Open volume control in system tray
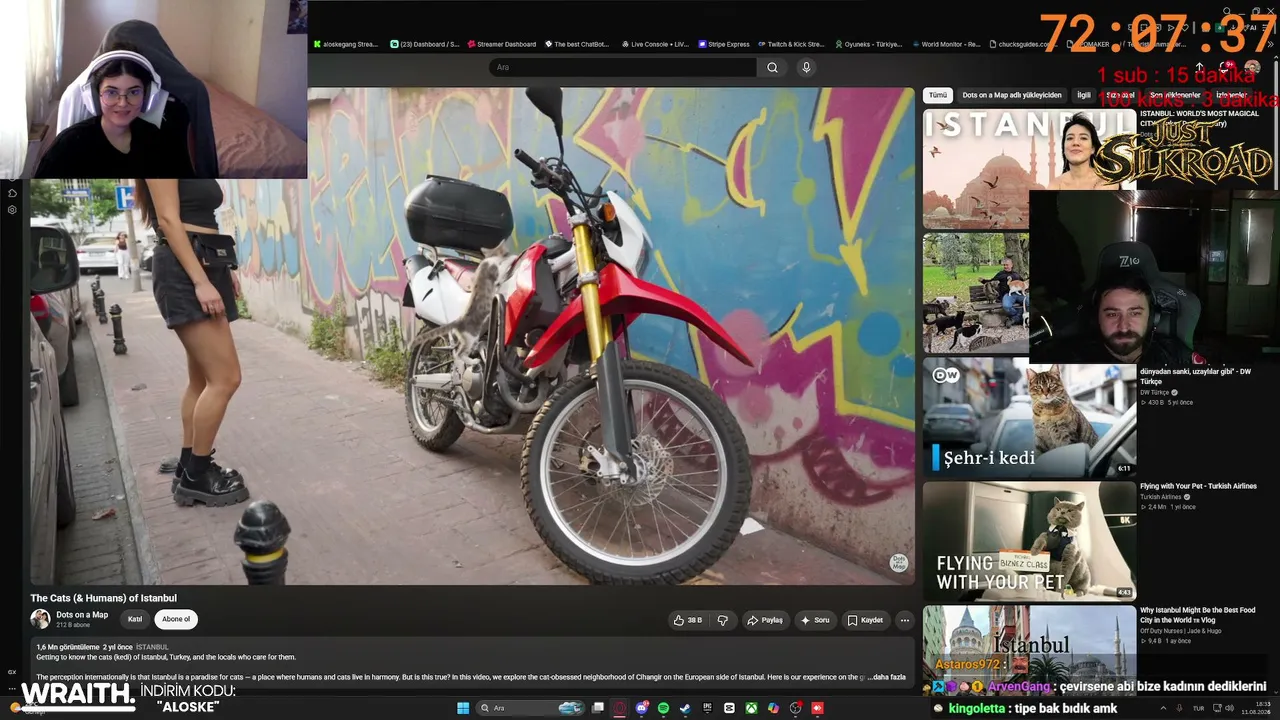Screen dimensions: 1280x720 click(1229, 708)
